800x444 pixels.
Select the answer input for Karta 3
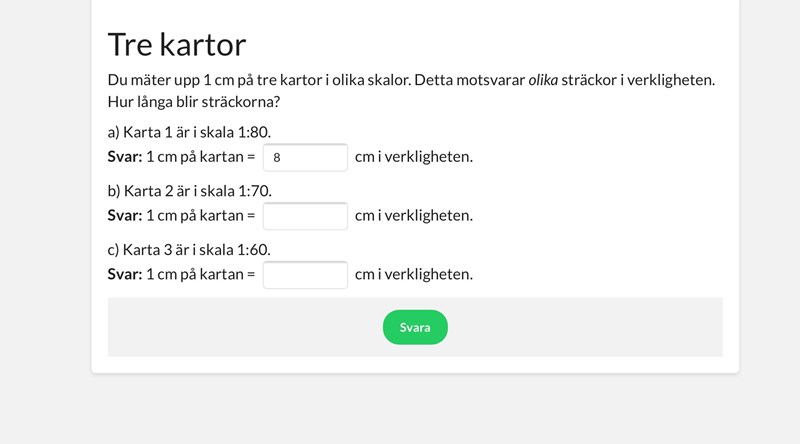(305, 274)
